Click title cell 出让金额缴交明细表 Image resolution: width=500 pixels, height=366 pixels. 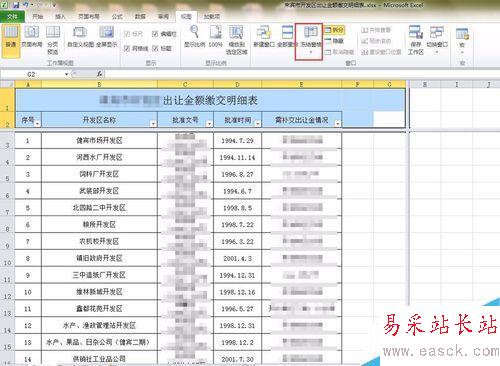click(210, 100)
